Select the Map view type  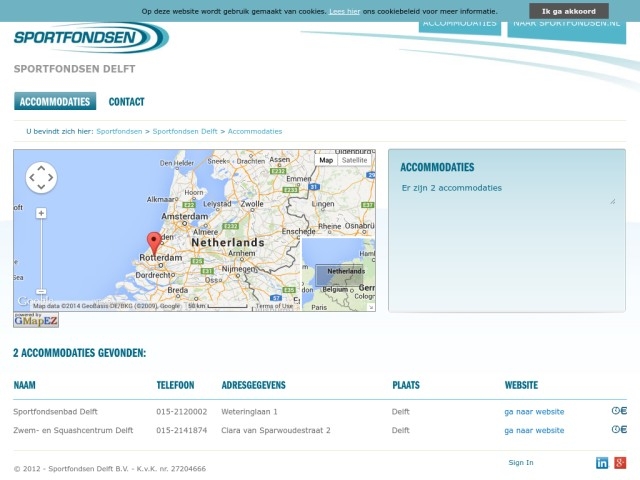(x=326, y=160)
